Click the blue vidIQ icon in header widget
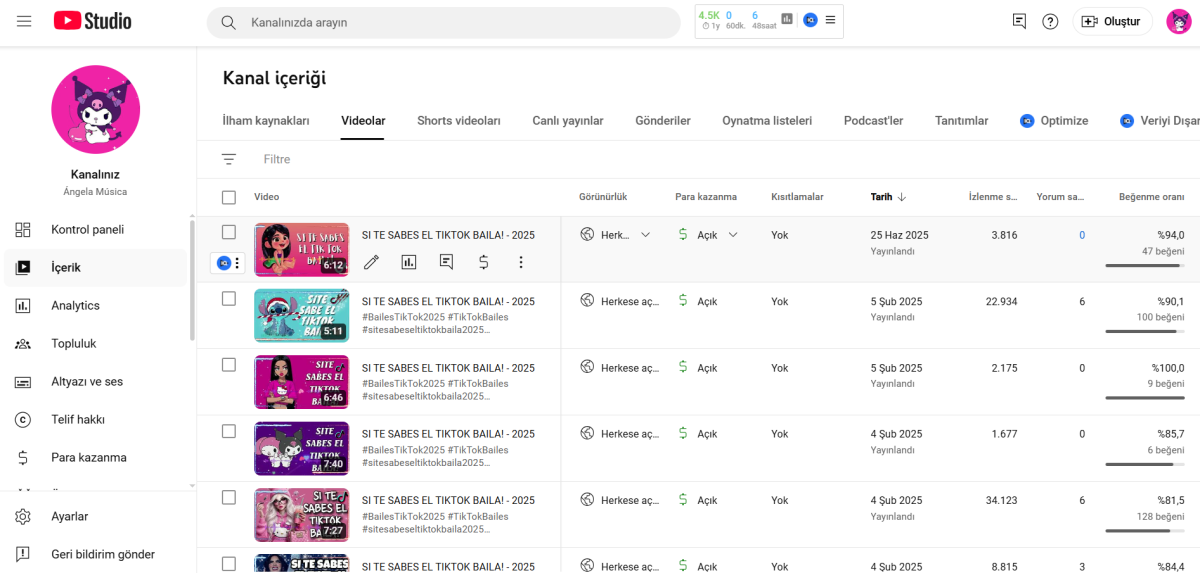 pyautogui.click(x=810, y=19)
